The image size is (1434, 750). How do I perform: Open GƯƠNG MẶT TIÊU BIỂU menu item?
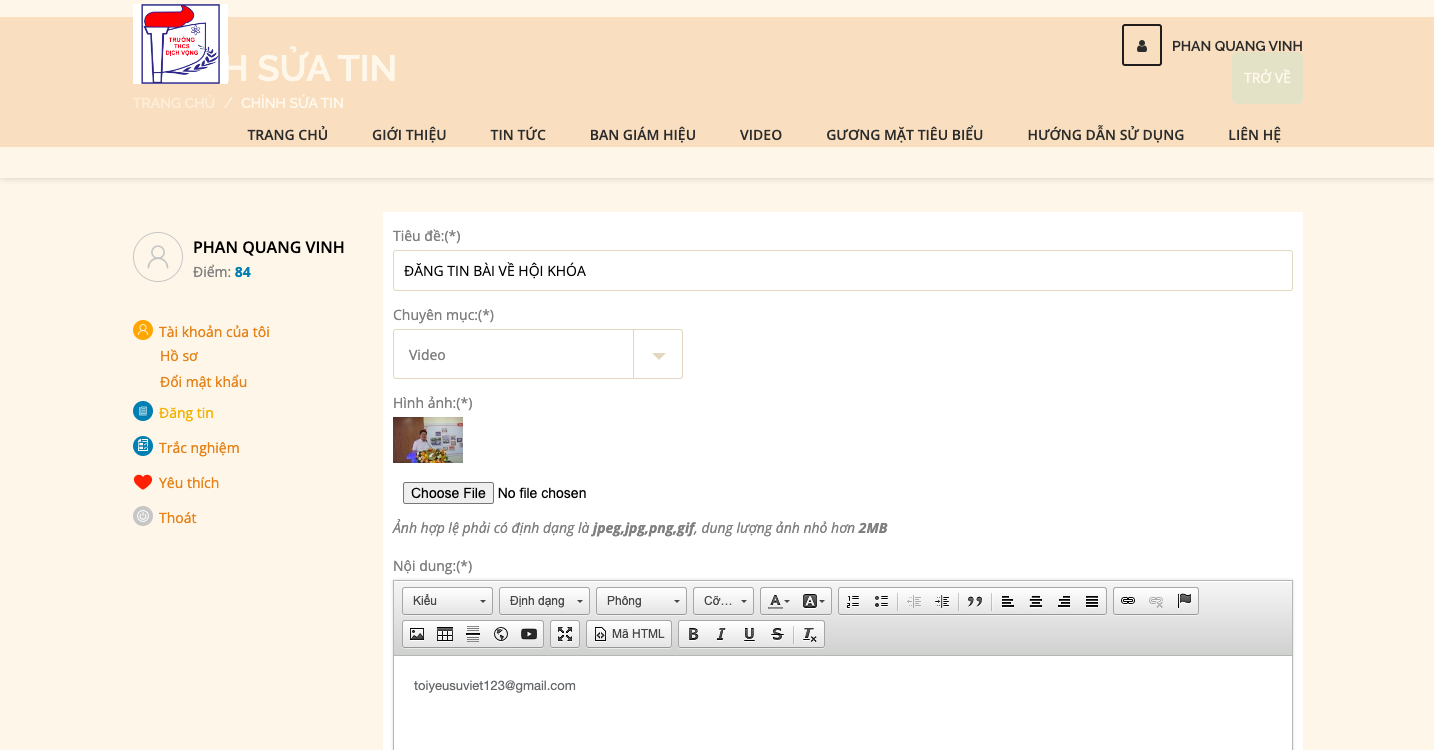904,135
